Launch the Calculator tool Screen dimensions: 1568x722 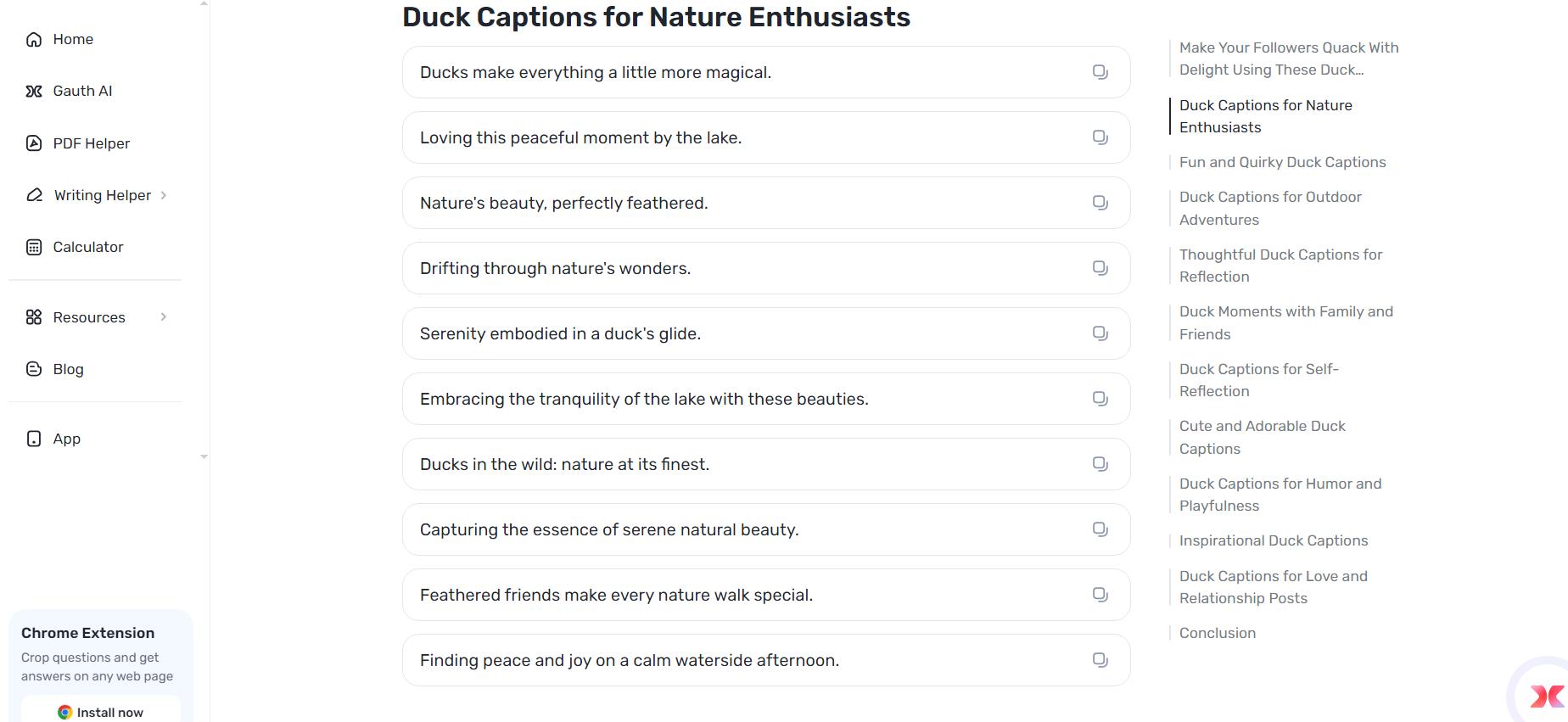click(88, 247)
